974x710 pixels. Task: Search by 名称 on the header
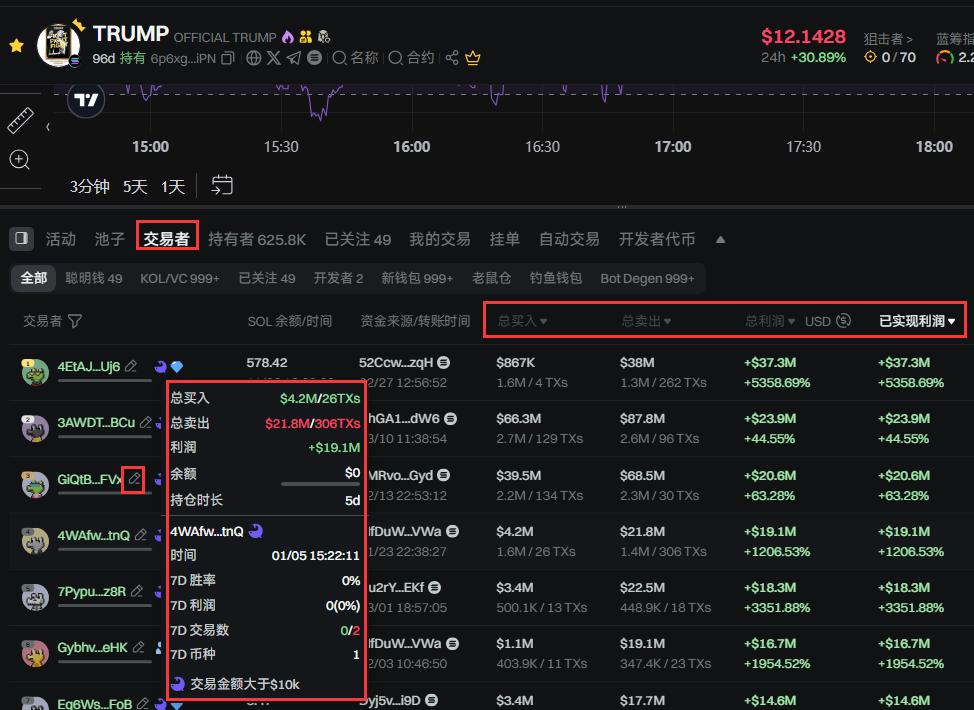click(x=355, y=58)
